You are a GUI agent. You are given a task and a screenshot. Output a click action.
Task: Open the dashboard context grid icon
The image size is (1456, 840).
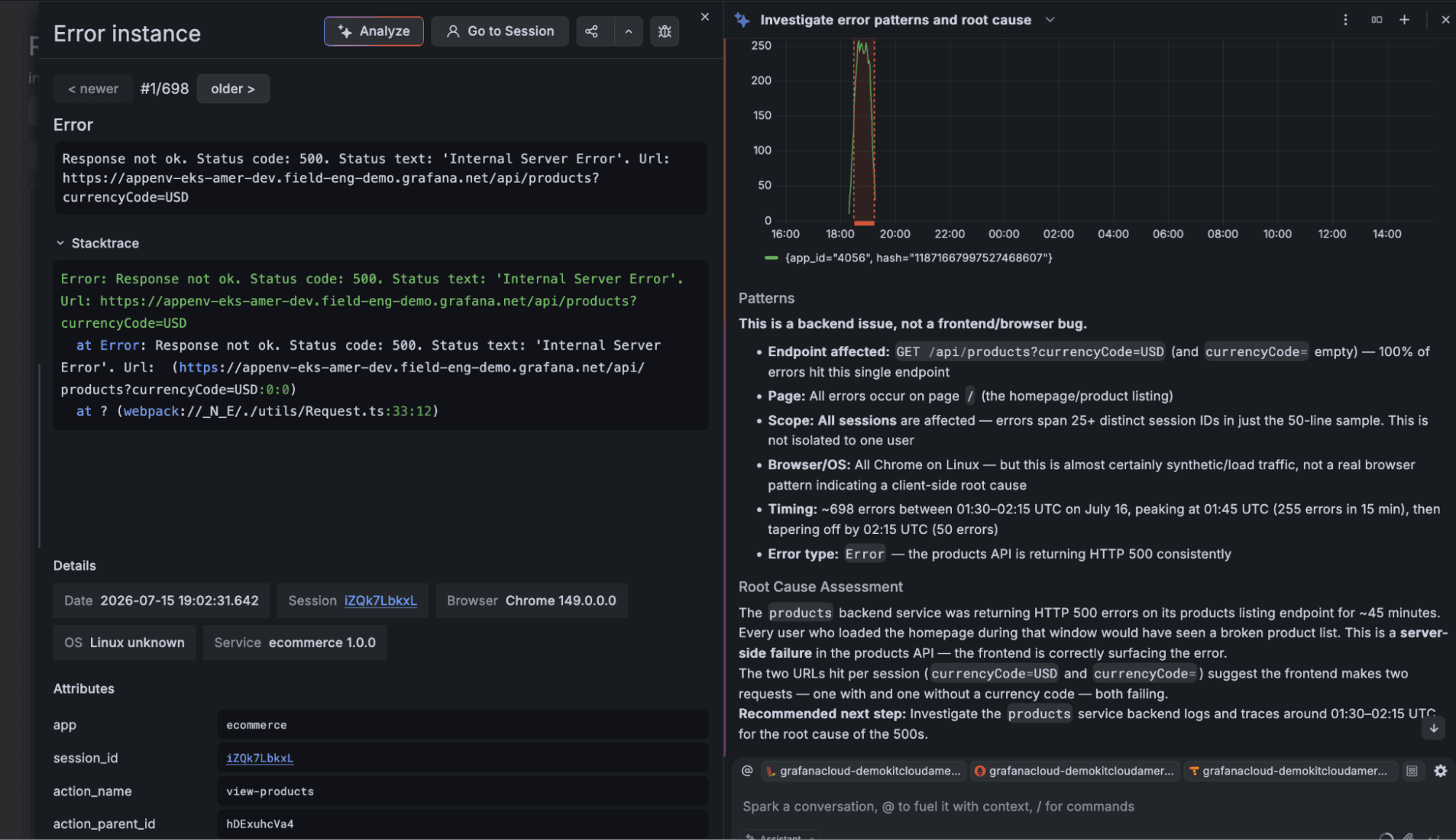click(x=1412, y=771)
